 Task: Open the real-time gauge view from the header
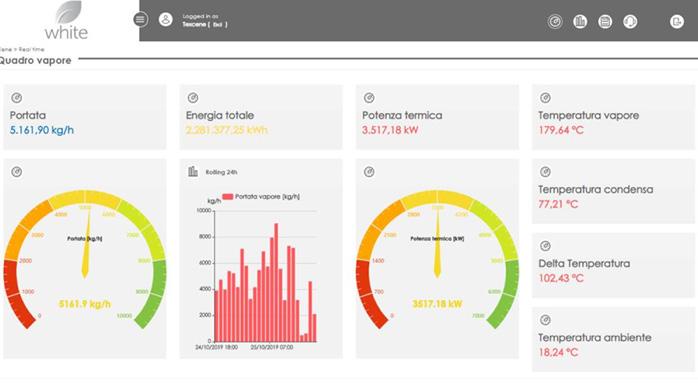555,21
